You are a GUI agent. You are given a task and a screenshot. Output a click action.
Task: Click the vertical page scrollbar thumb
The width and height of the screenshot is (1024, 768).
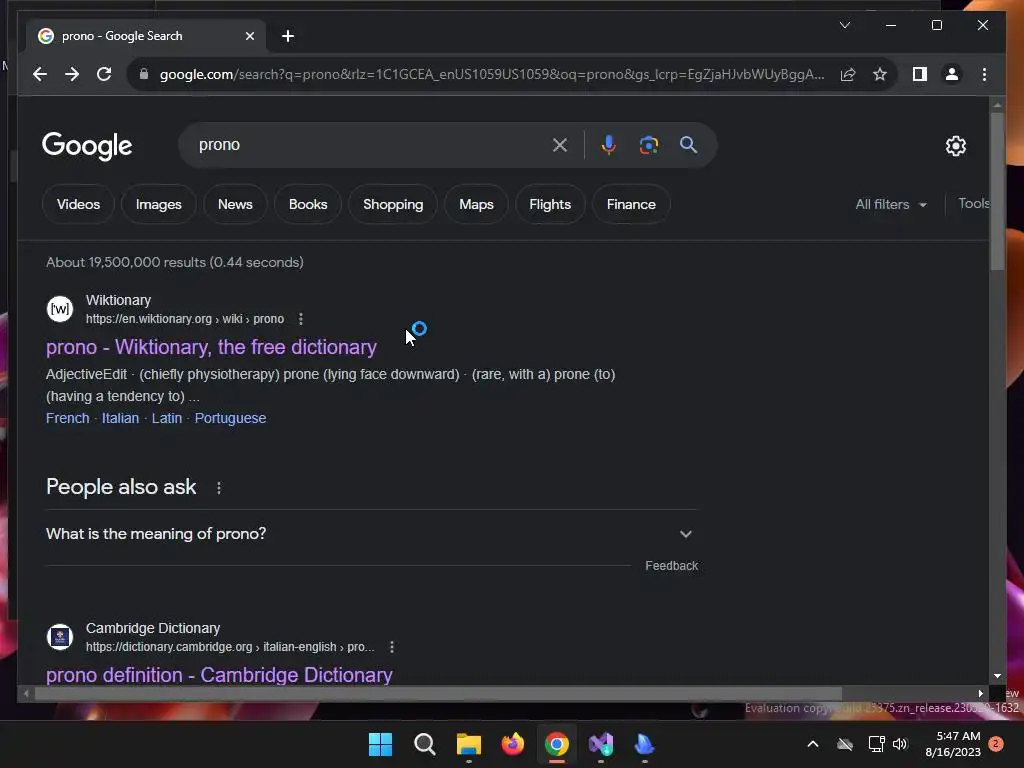(x=997, y=191)
